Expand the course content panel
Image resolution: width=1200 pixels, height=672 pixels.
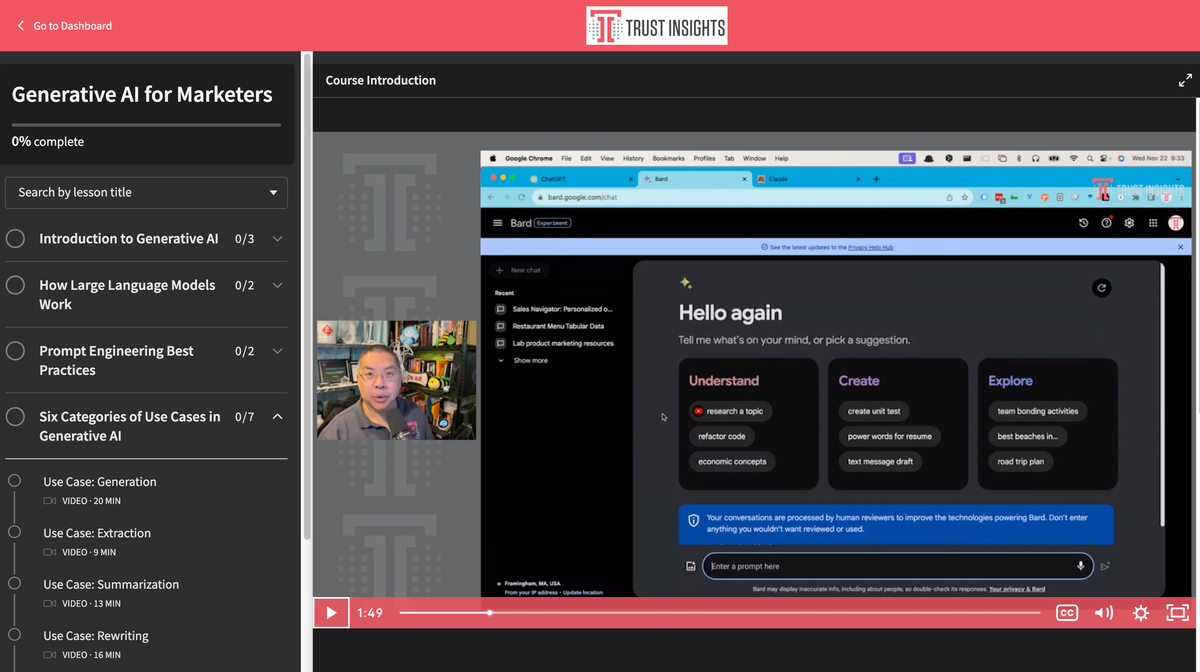pos(1185,80)
